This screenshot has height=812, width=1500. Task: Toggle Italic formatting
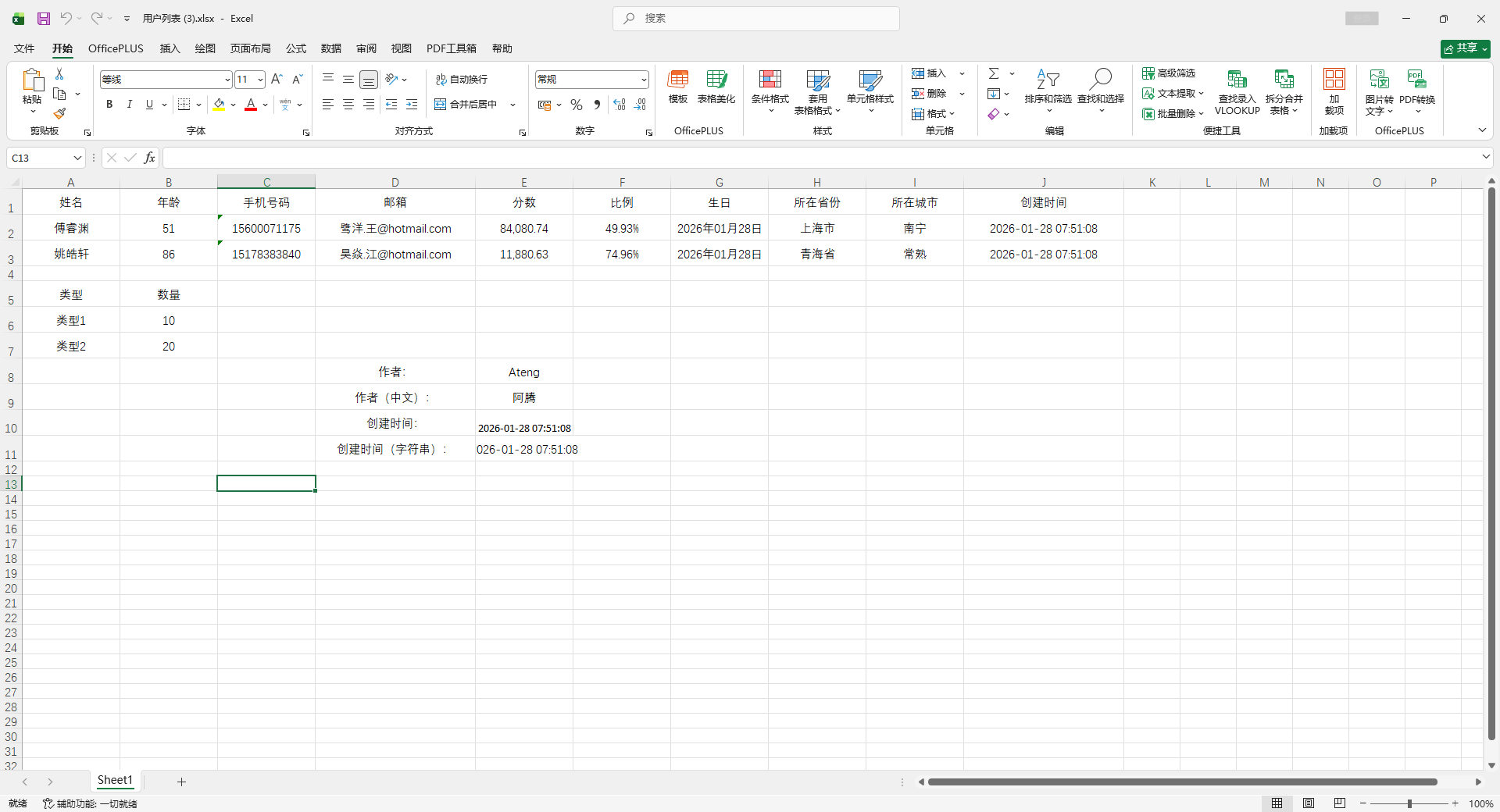tap(130, 105)
